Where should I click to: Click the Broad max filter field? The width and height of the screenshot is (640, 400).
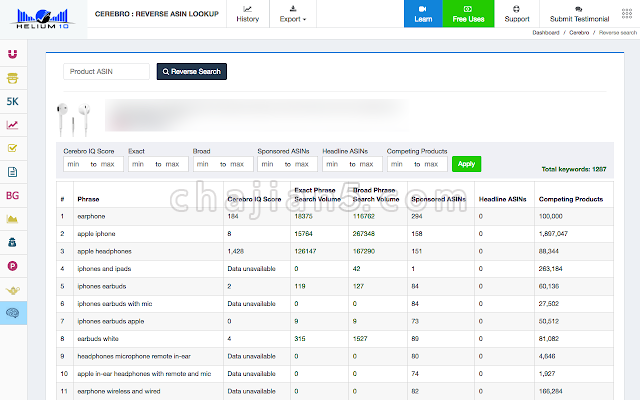click(x=238, y=164)
